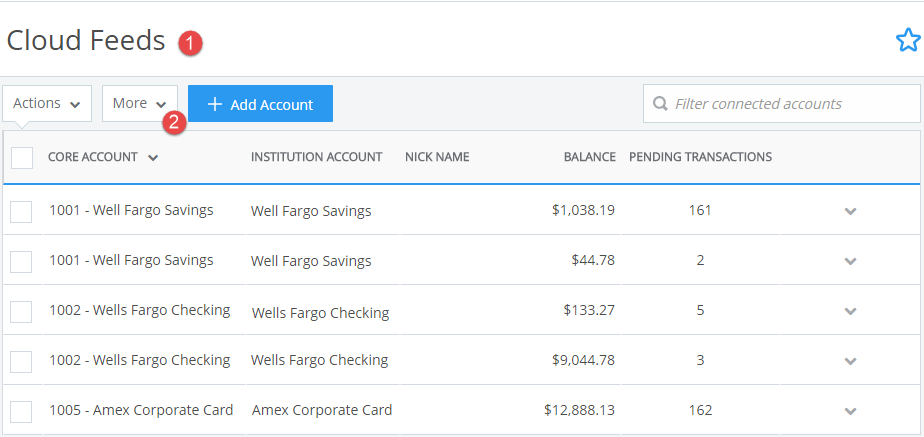Screen dimensions: 924x437
Task: Click the Amex Corporate Card institution account cell
Action: pyautogui.click(x=322, y=410)
